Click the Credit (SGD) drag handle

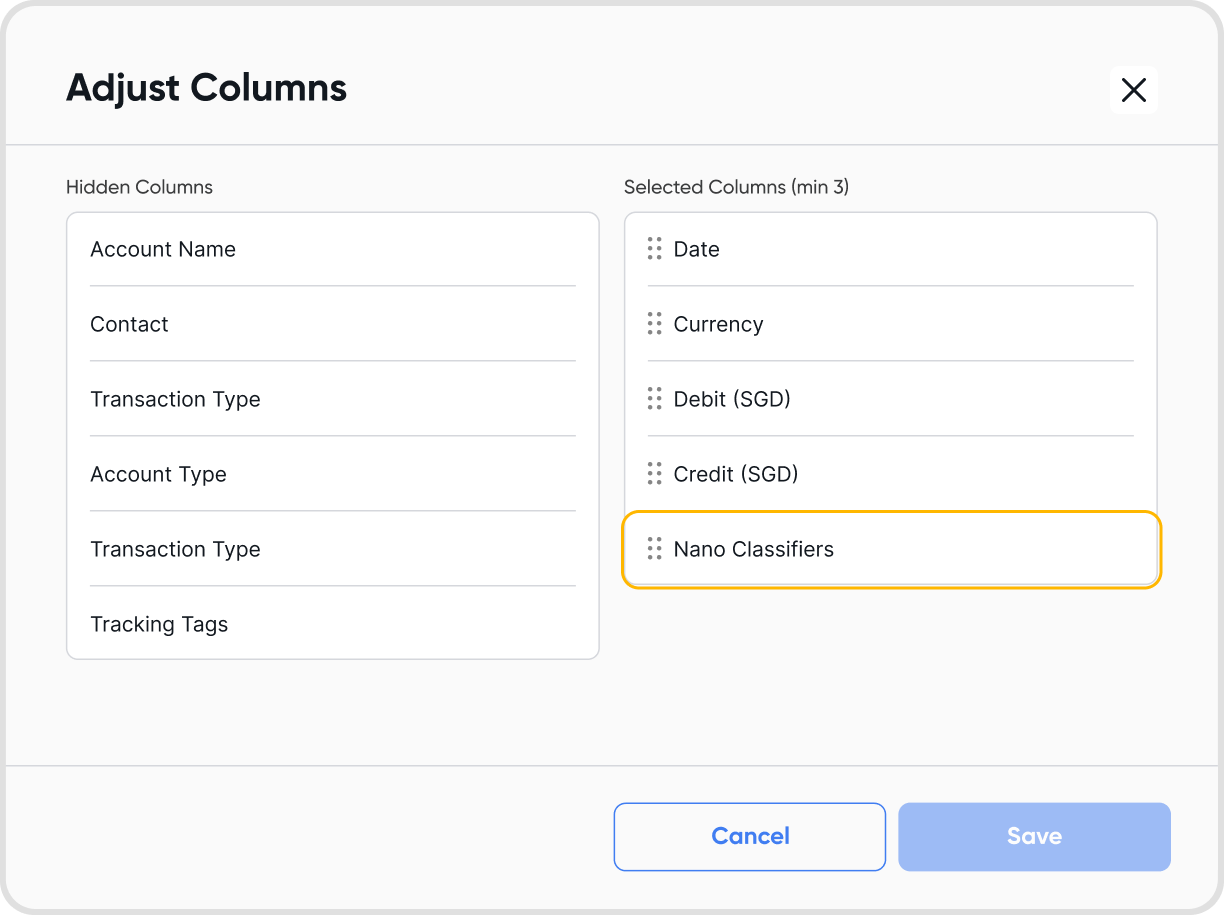point(655,474)
